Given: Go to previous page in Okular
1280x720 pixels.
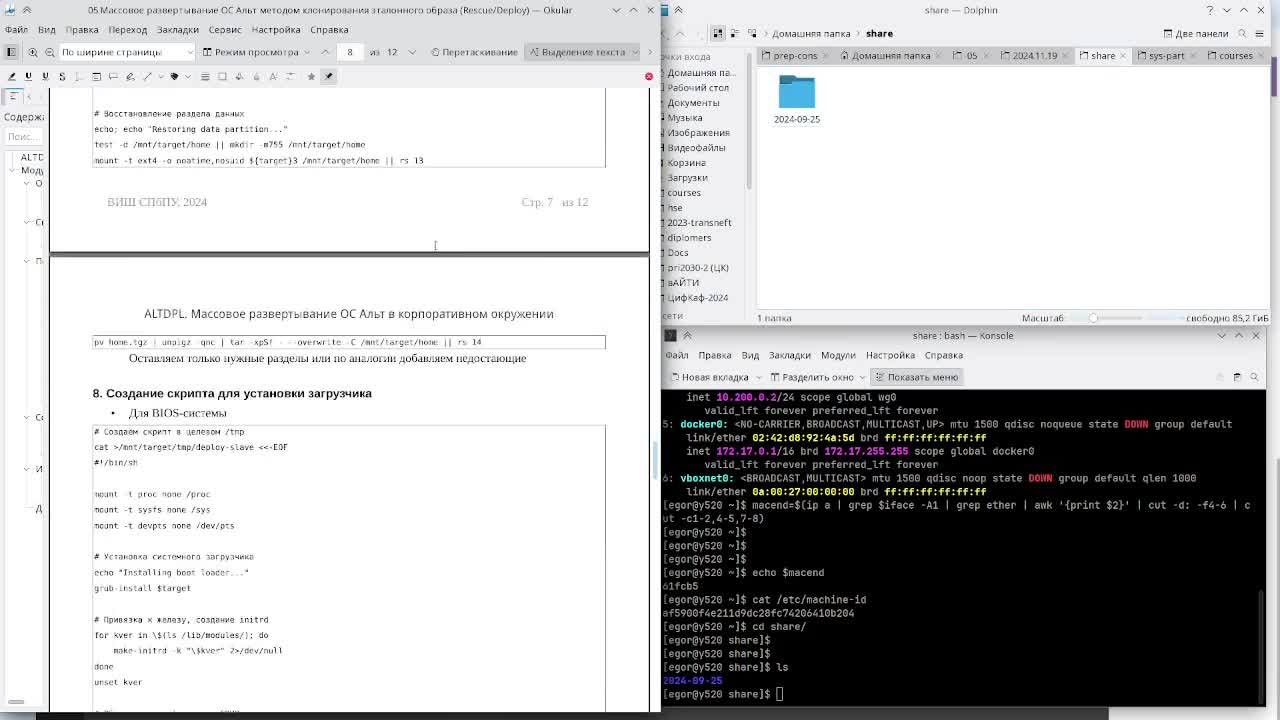Looking at the screenshot, I should click(x=325, y=52).
